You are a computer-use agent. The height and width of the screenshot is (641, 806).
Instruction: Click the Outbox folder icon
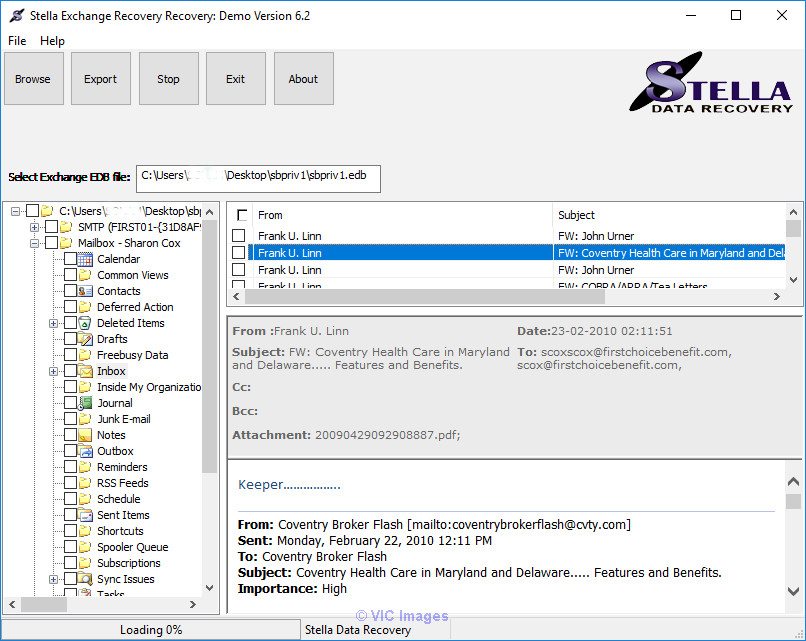[85, 451]
